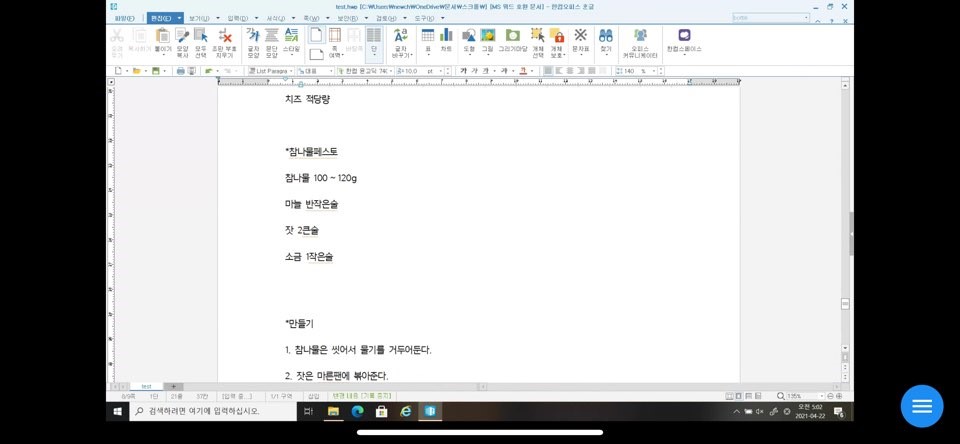Click the blue floating hamburger menu button
The image size is (960, 444).
[x=922, y=406]
